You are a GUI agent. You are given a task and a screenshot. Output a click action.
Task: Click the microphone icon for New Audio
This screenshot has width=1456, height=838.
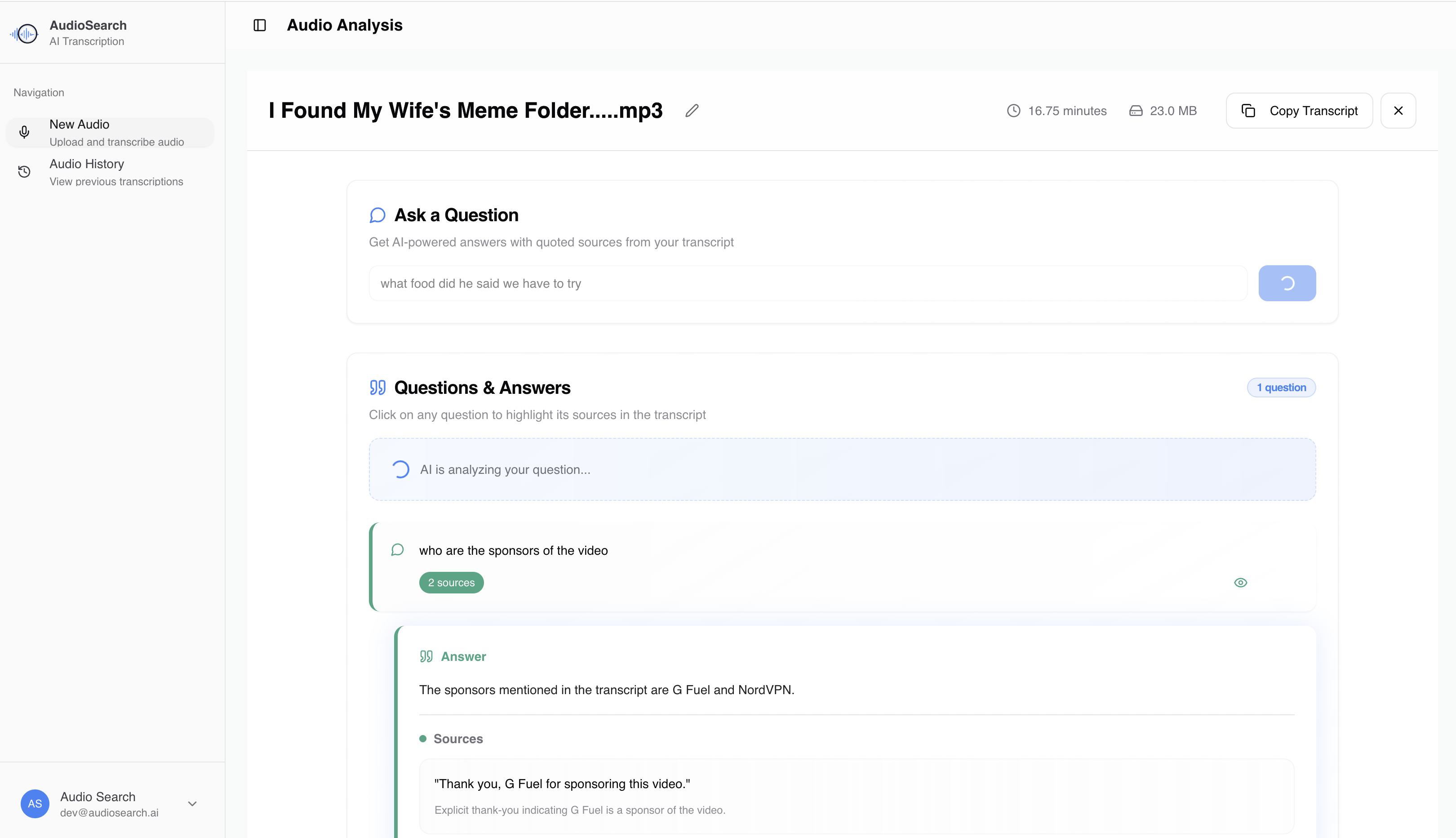click(x=24, y=132)
